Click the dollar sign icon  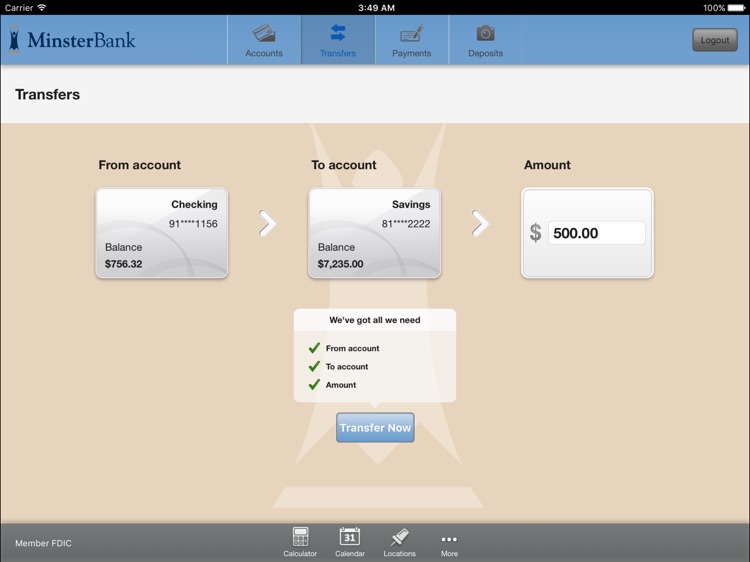(535, 233)
